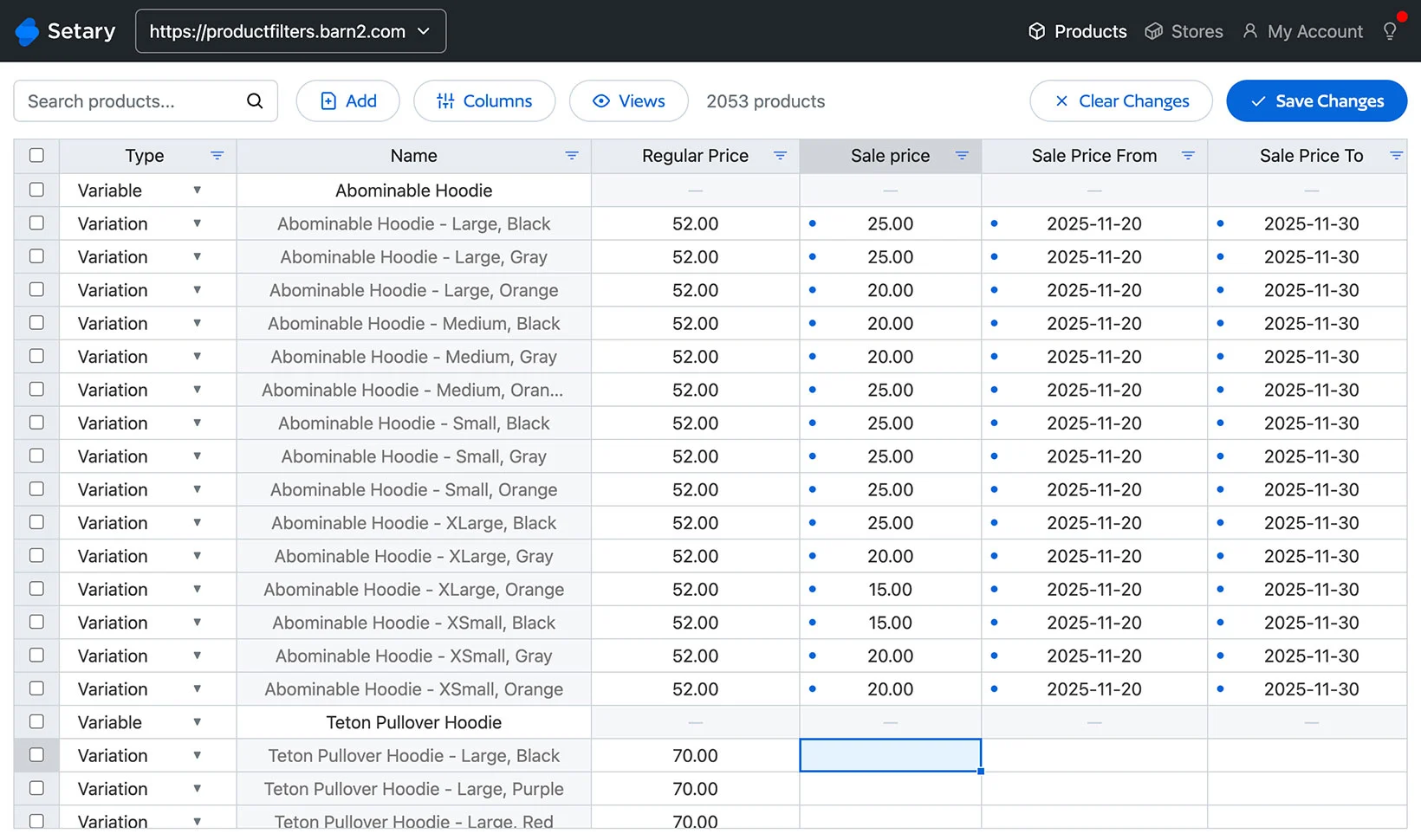The image size is (1421, 840).
Task: Toggle the select-all checkbox in header
Action: point(36,156)
